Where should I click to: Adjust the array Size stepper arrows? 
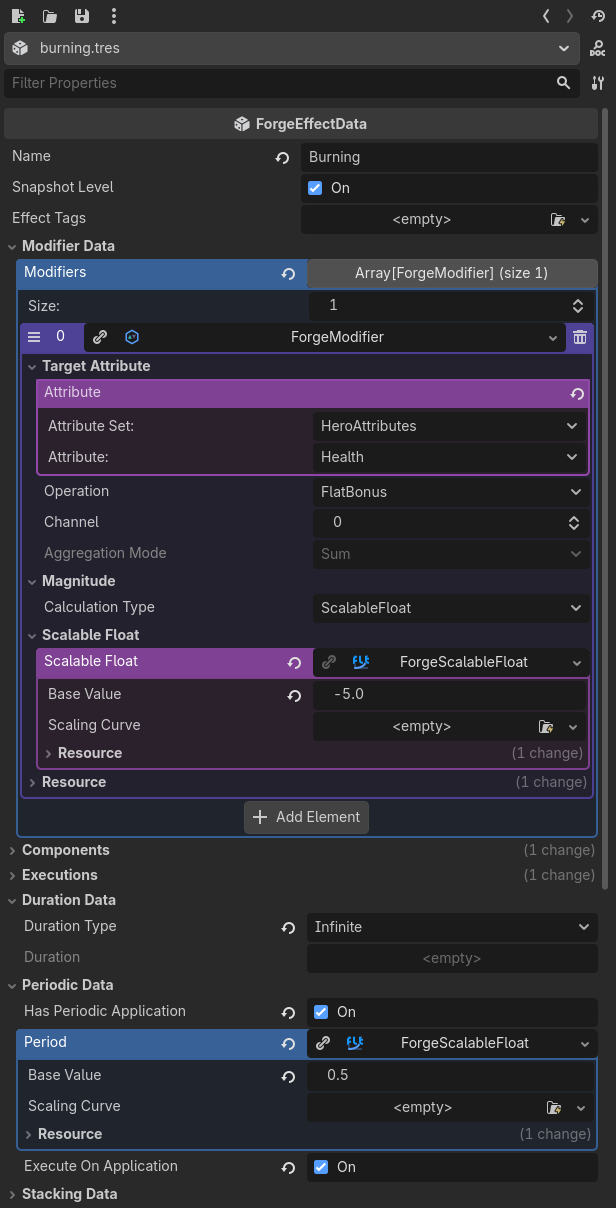(577, 306)
